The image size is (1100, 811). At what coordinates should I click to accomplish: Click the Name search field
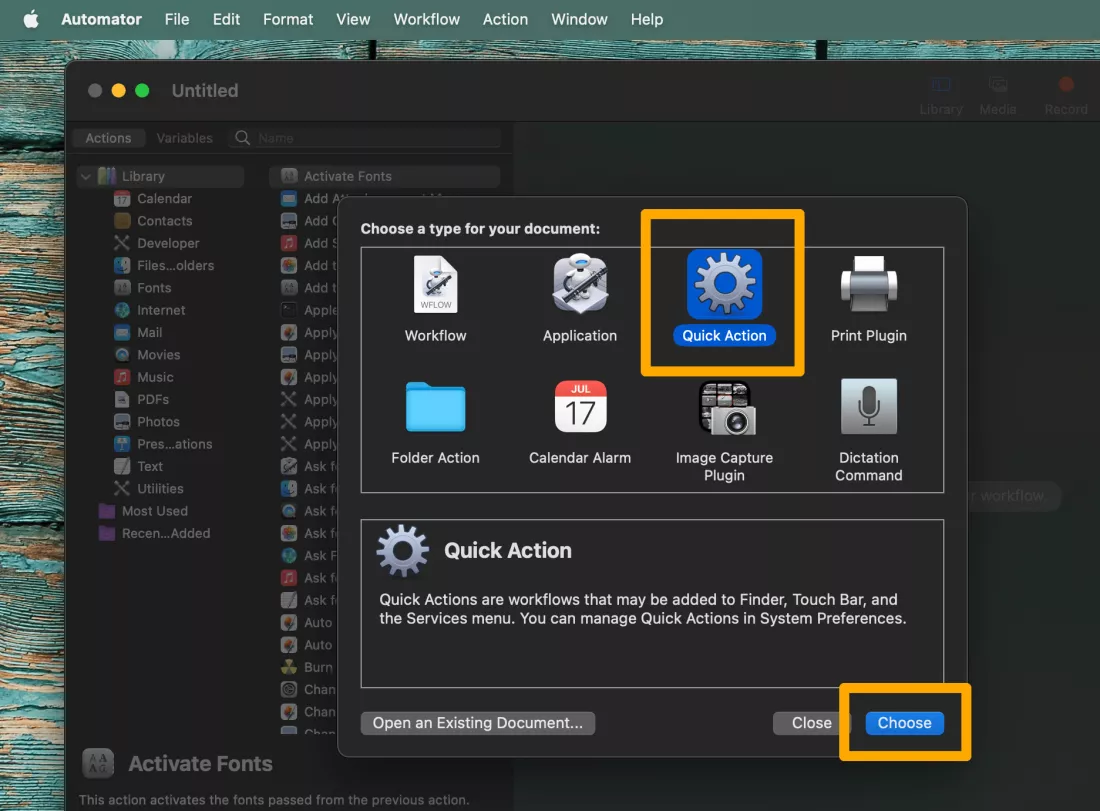[x=365, y=138]
